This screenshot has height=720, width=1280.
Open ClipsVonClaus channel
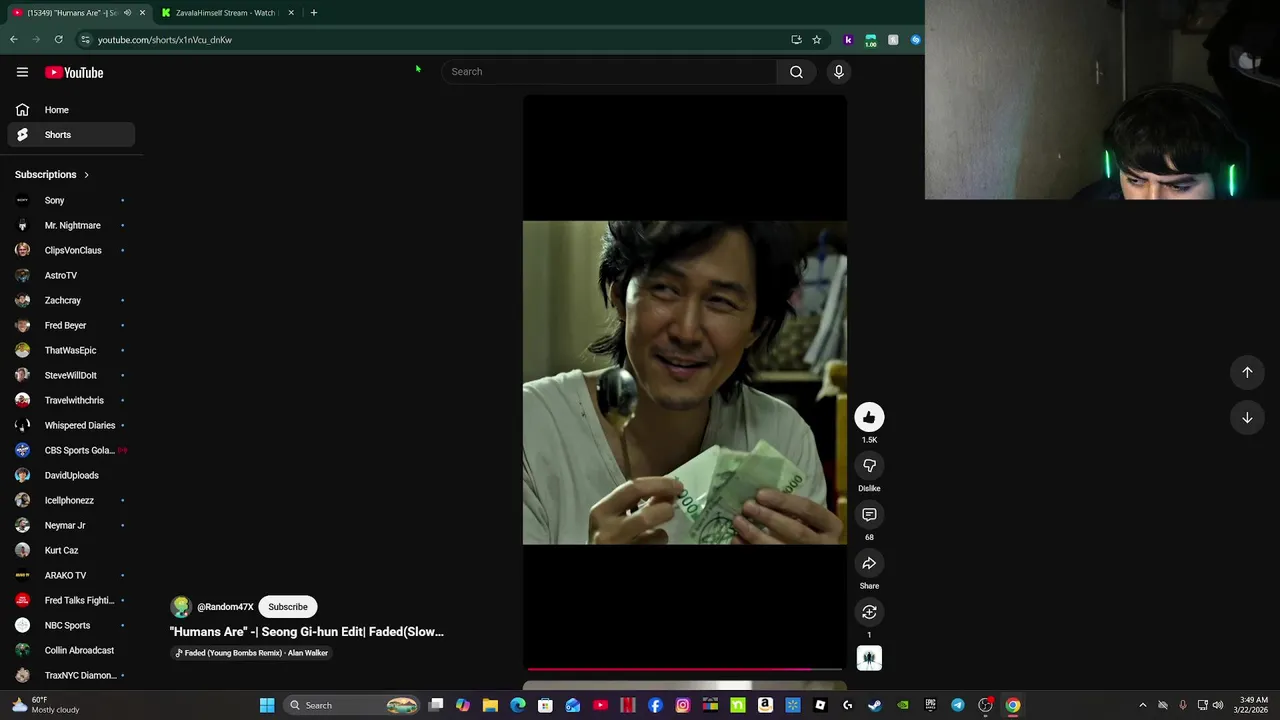pos(71,250)
